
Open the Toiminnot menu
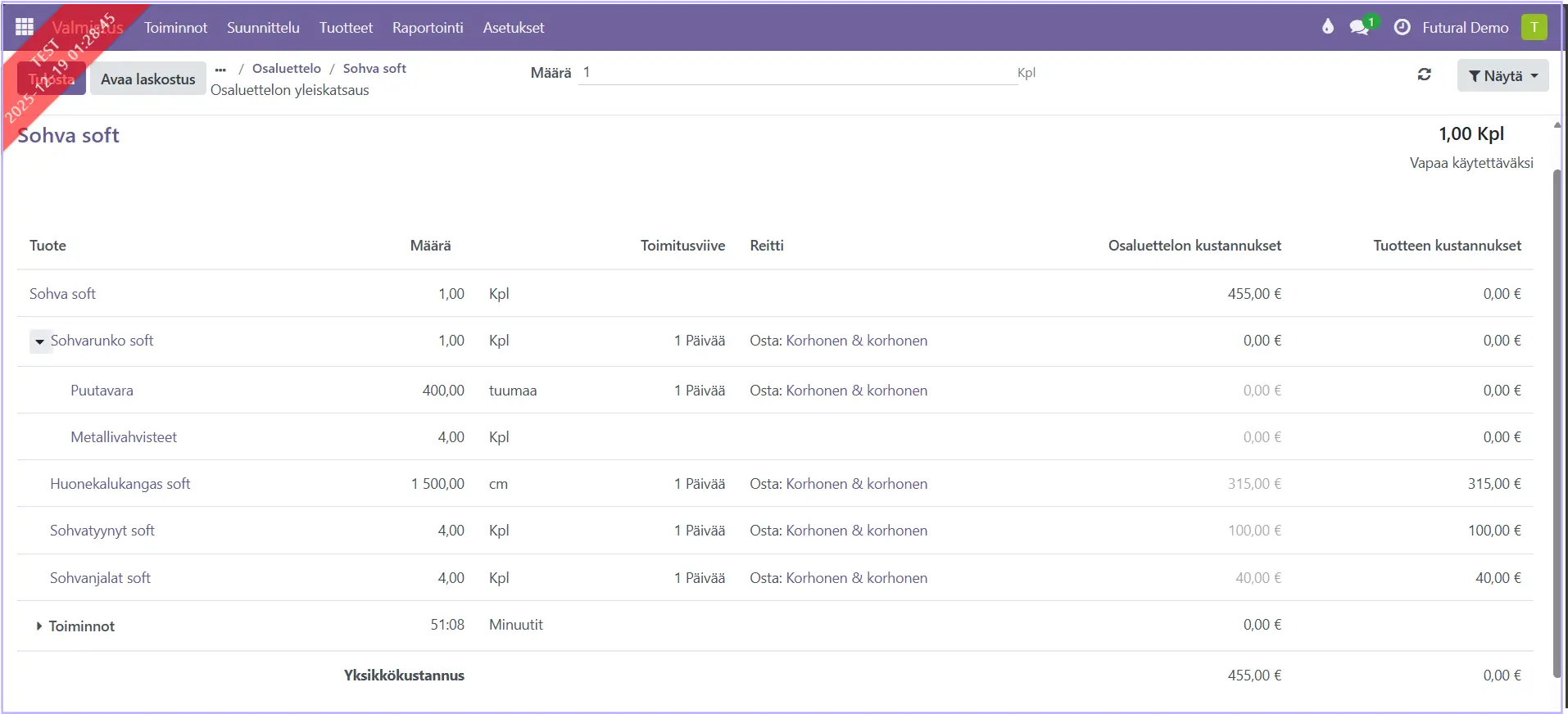pos(175,27)
